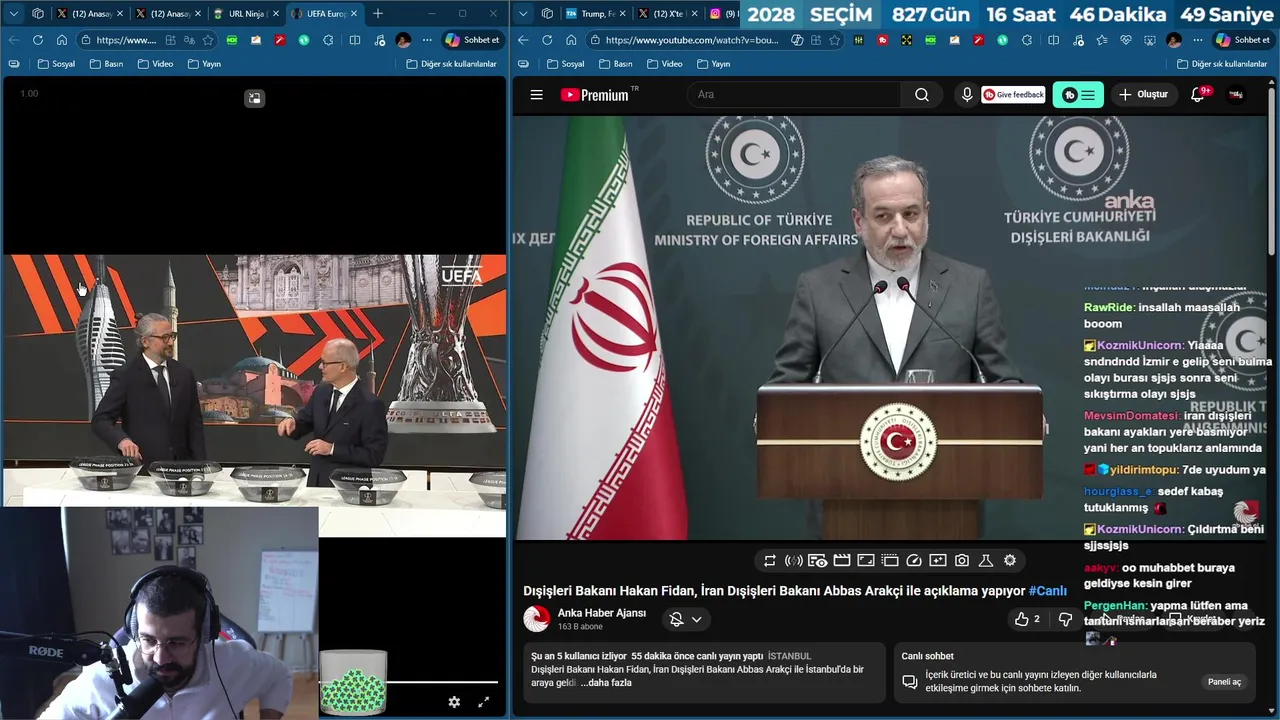Open home page in right browser

[571, 40]
